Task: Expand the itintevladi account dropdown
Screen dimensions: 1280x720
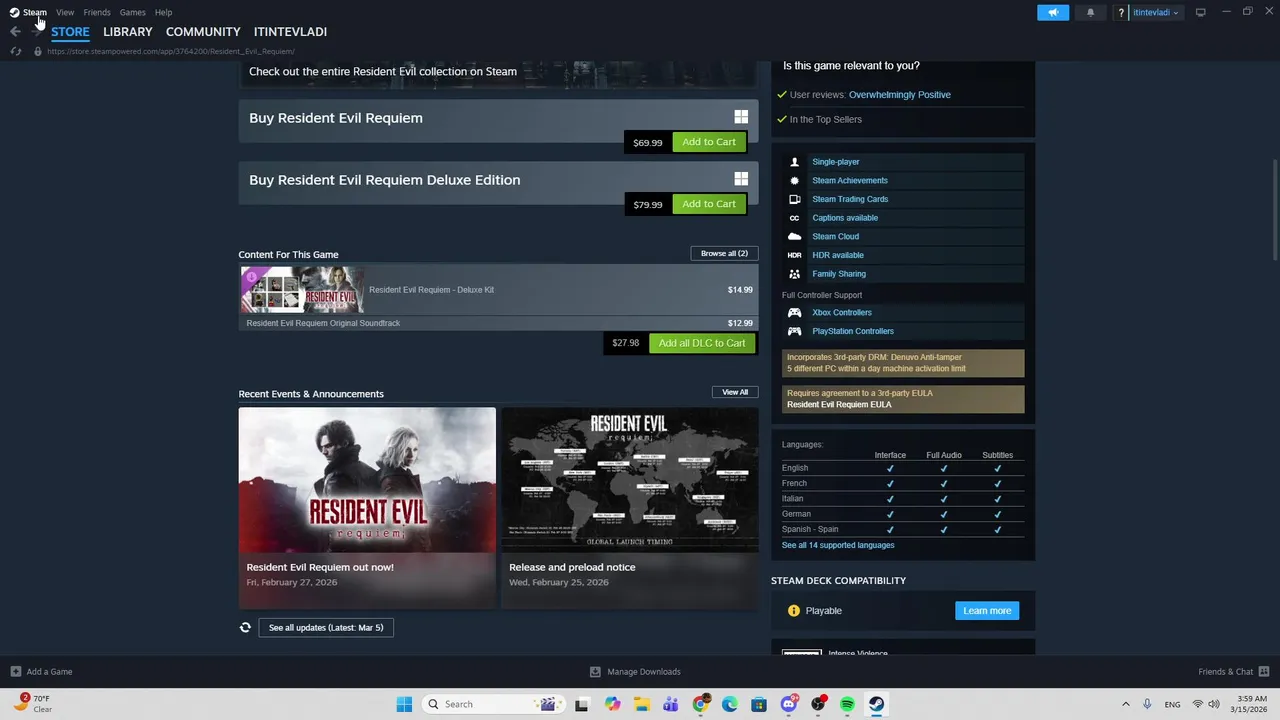Action: [1156, 12]
